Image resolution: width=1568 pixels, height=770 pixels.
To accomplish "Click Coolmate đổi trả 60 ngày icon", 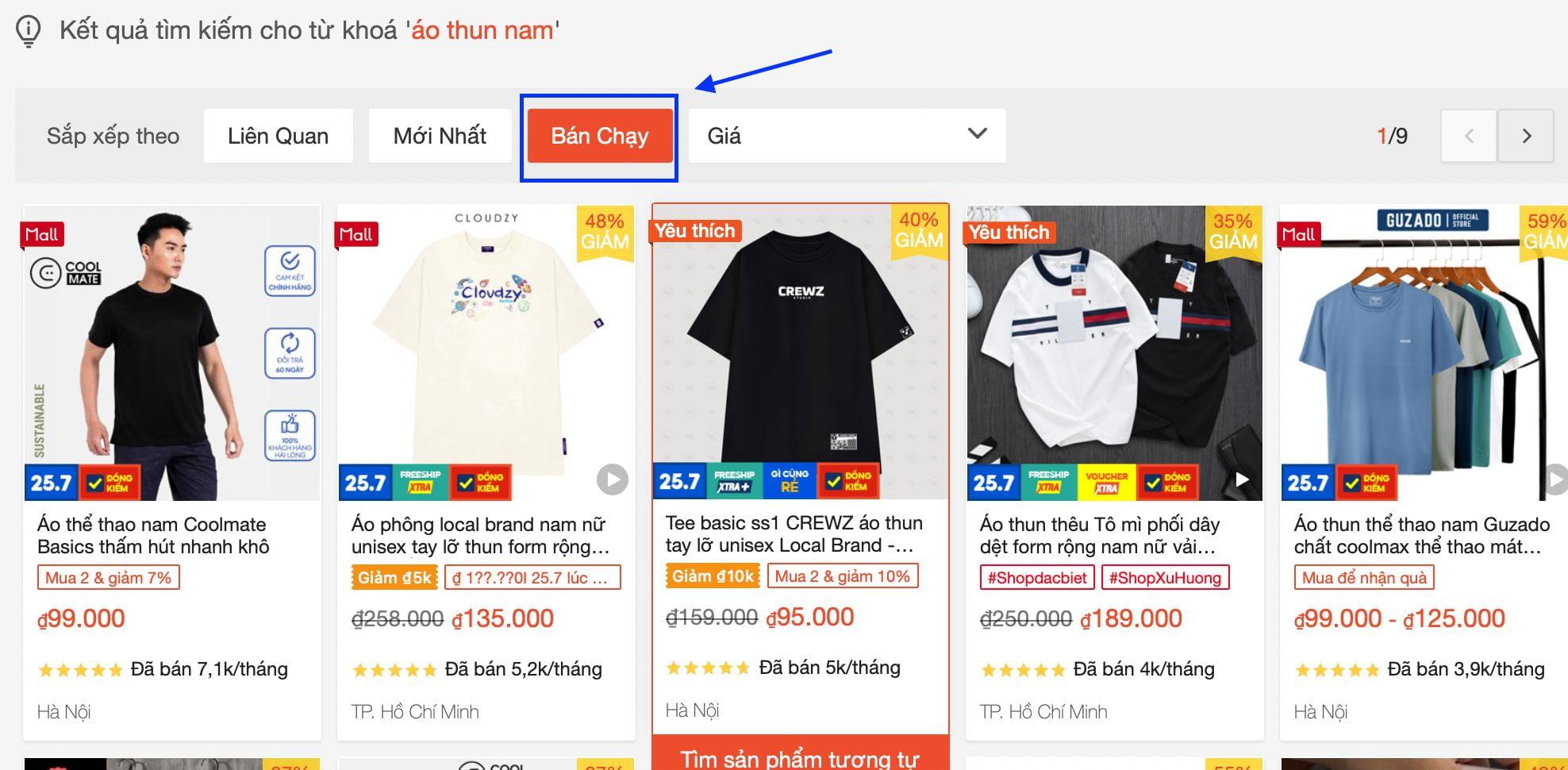I will pos(290,353).
